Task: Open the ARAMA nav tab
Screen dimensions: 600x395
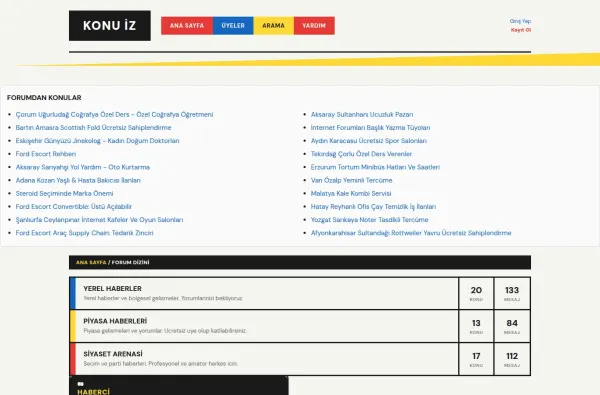Action: click(274, 26)
